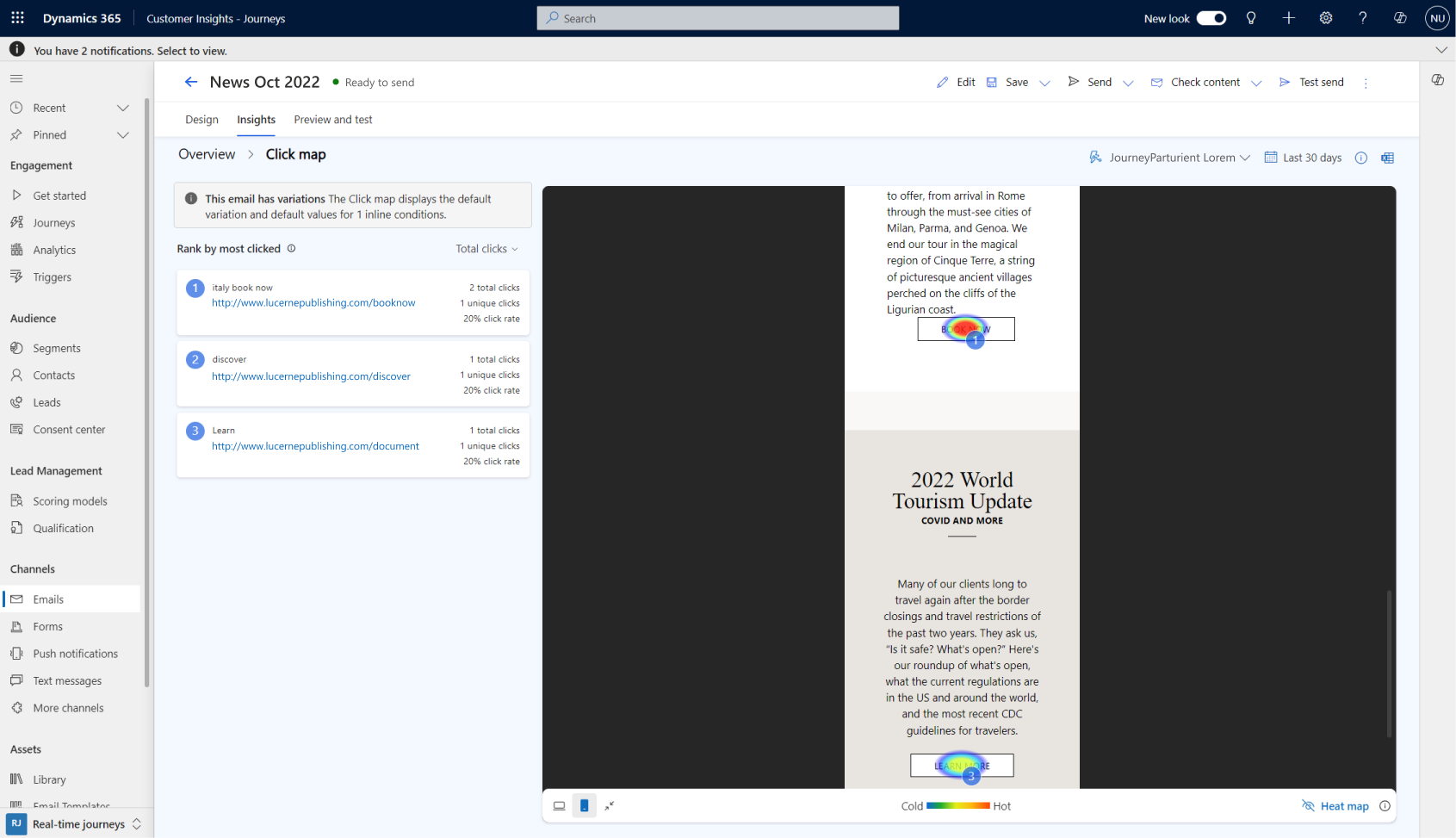Open the Copilot icon in top bar

tap(1400, 18)
